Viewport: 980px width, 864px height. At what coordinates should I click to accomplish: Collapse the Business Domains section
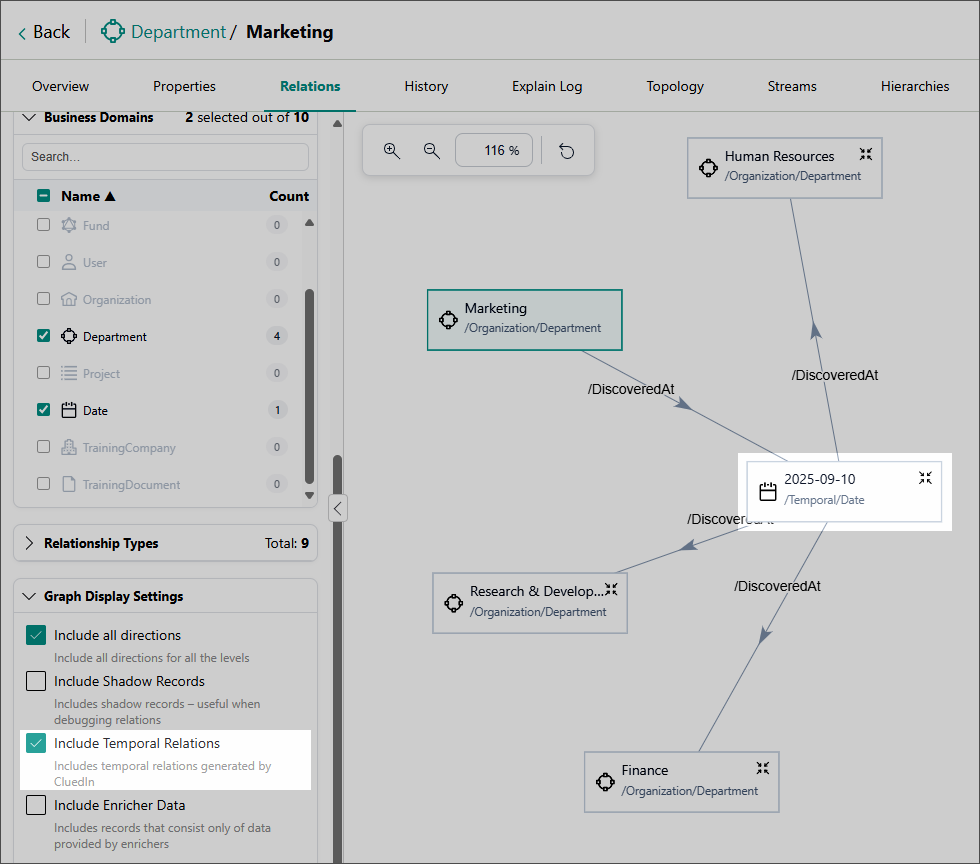pyautogui.click(x=29, y=117)
